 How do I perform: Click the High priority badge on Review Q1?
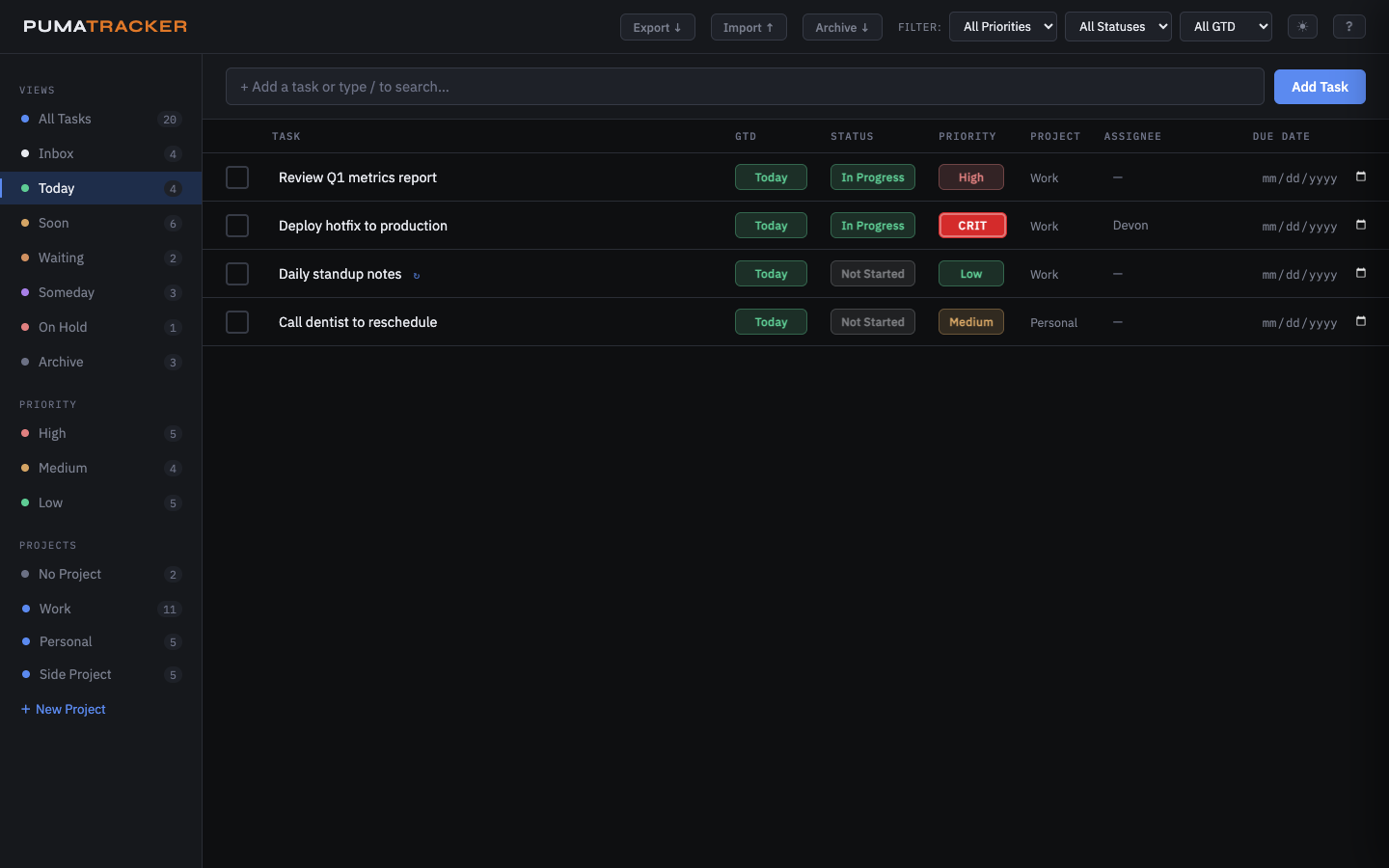point(971,177)
